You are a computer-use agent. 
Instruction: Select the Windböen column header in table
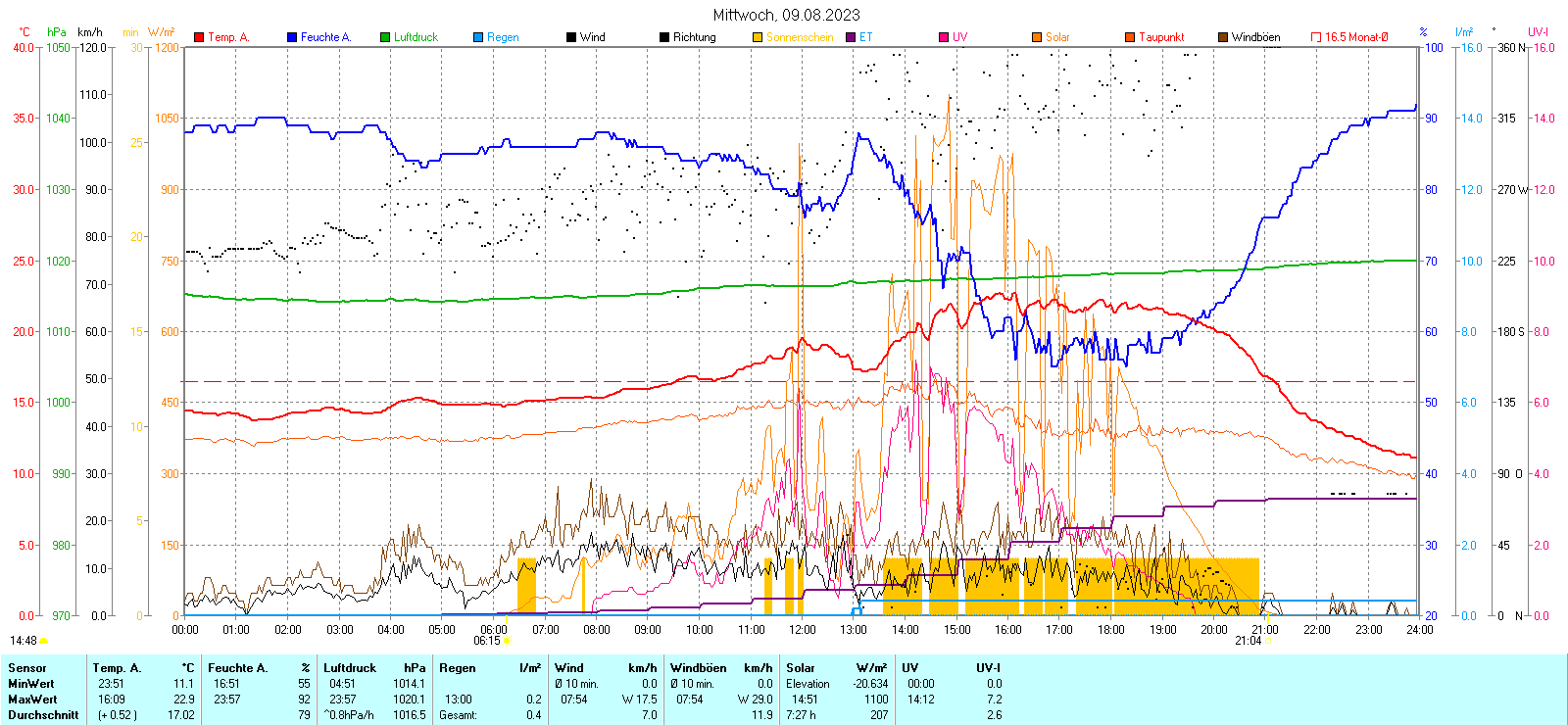click(697, 668)
